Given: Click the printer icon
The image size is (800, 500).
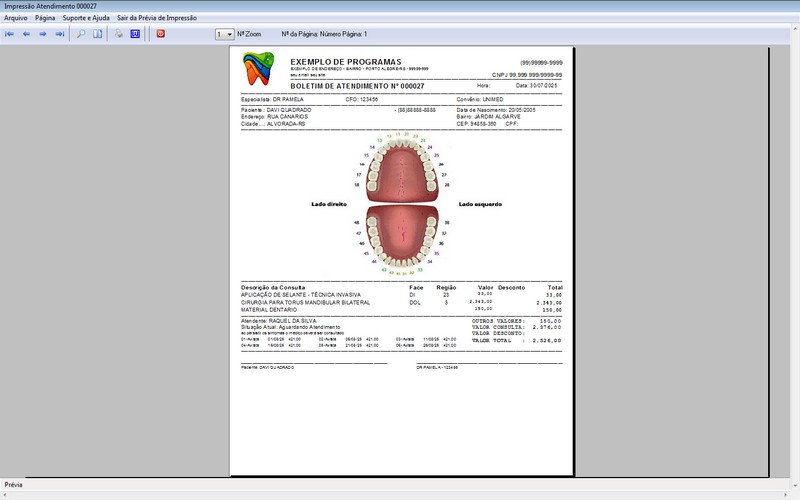Looking at the screenshot, I should click(119, 34).
